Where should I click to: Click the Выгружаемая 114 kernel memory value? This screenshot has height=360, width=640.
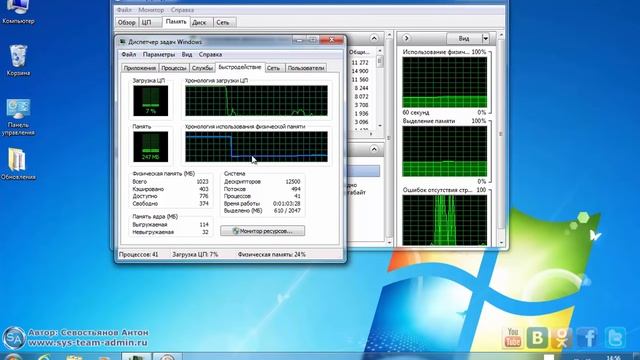pyautogui.click(x=204, y=225)
